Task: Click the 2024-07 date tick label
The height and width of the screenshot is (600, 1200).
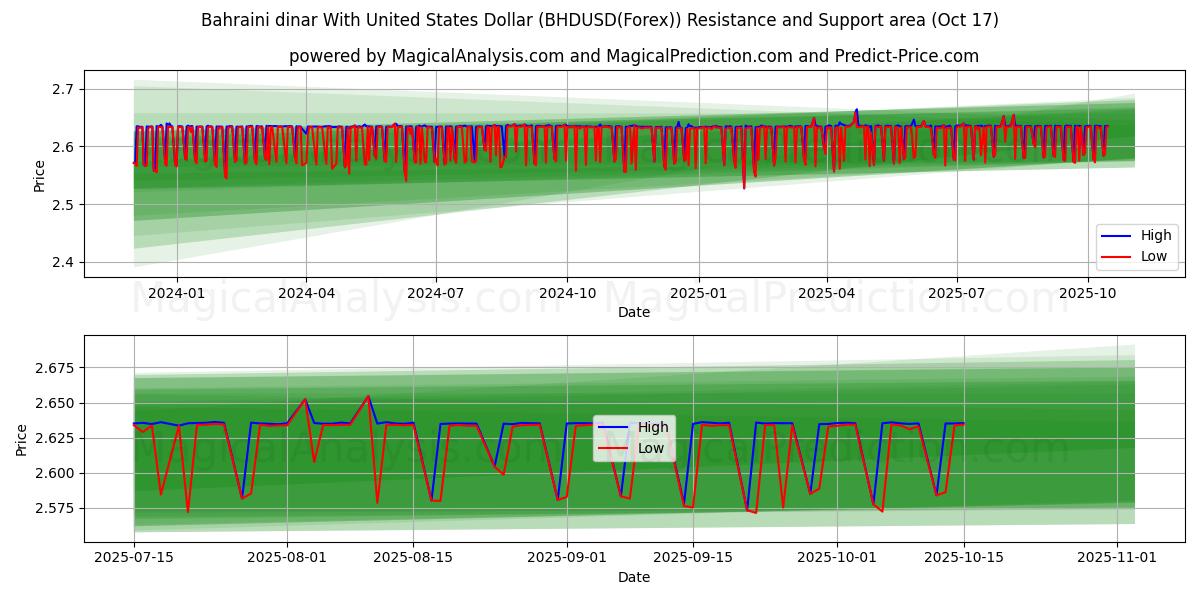Action: click(x=435, y=293)
